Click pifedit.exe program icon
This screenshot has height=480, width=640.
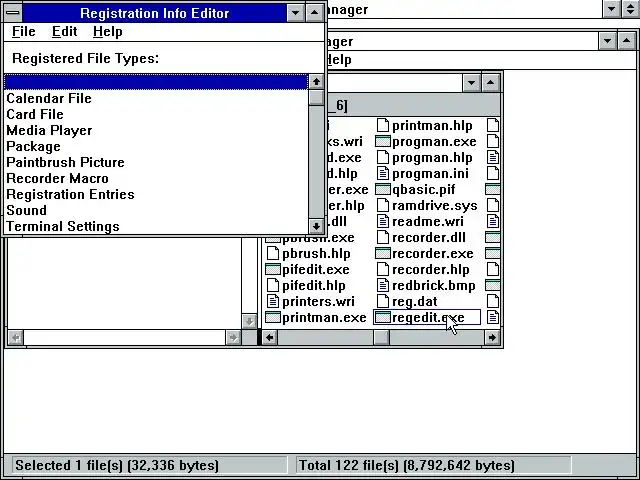[x=273, y=269]
